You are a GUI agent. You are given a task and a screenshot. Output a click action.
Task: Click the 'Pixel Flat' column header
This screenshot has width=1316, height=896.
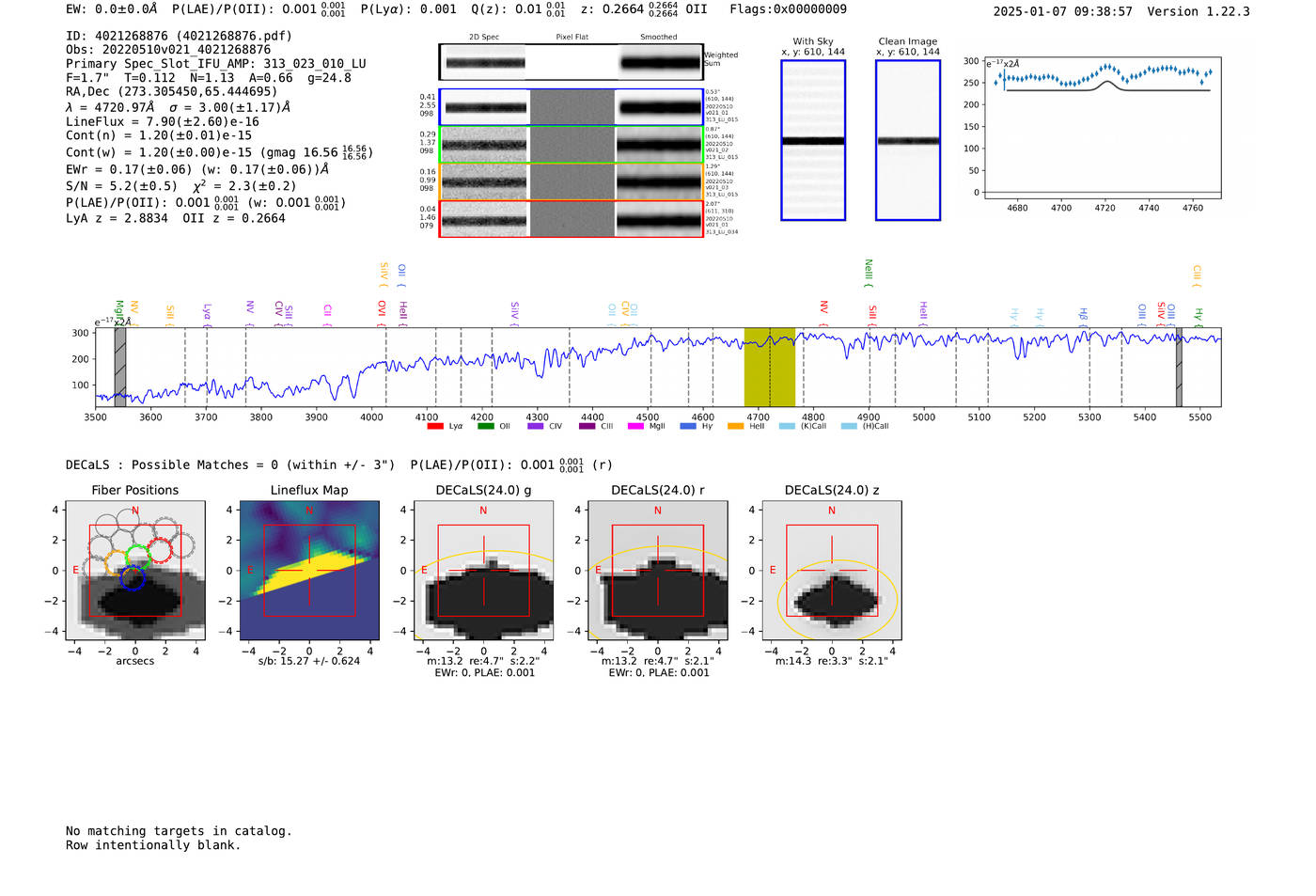(572, 37)
